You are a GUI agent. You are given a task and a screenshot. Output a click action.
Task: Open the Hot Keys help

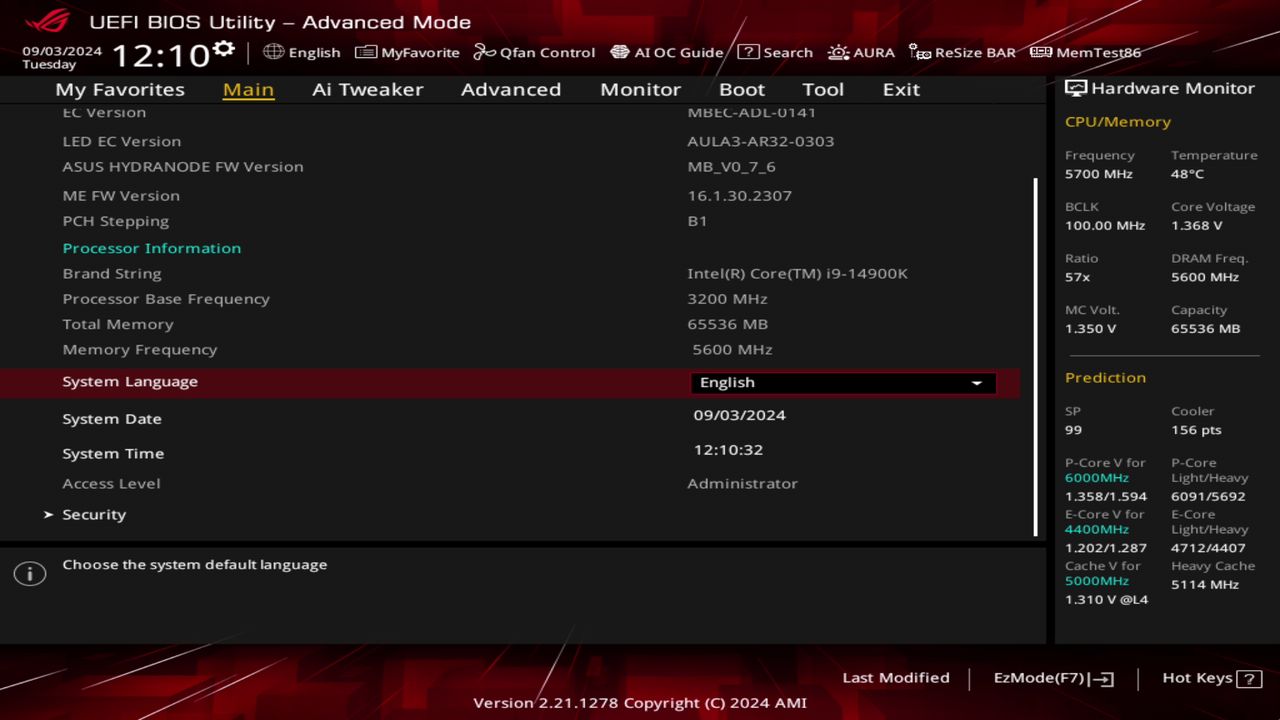coord(1212,678)
